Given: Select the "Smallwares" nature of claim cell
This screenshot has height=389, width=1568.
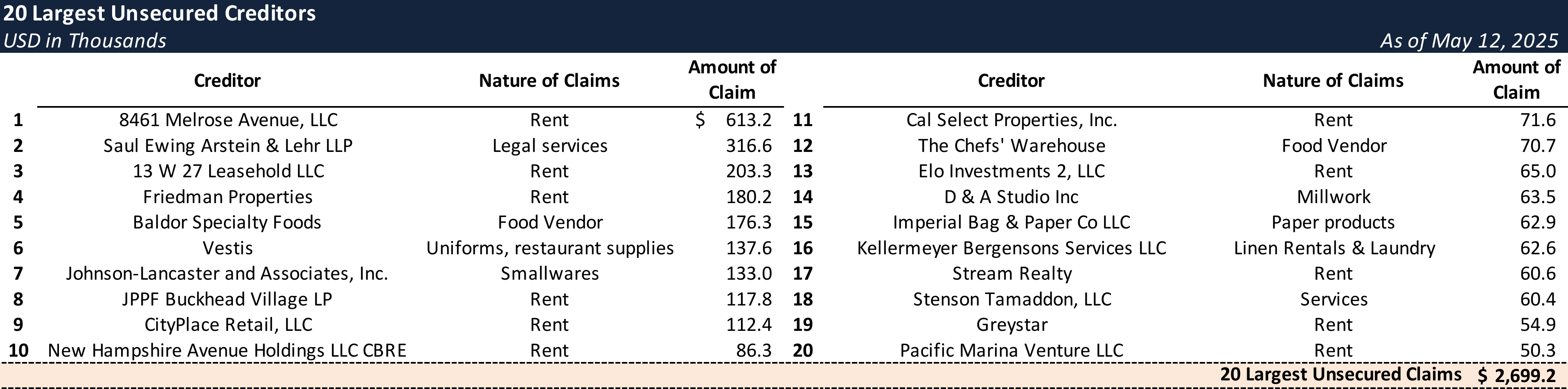Looking at the screenshot, I should [550, 274].
